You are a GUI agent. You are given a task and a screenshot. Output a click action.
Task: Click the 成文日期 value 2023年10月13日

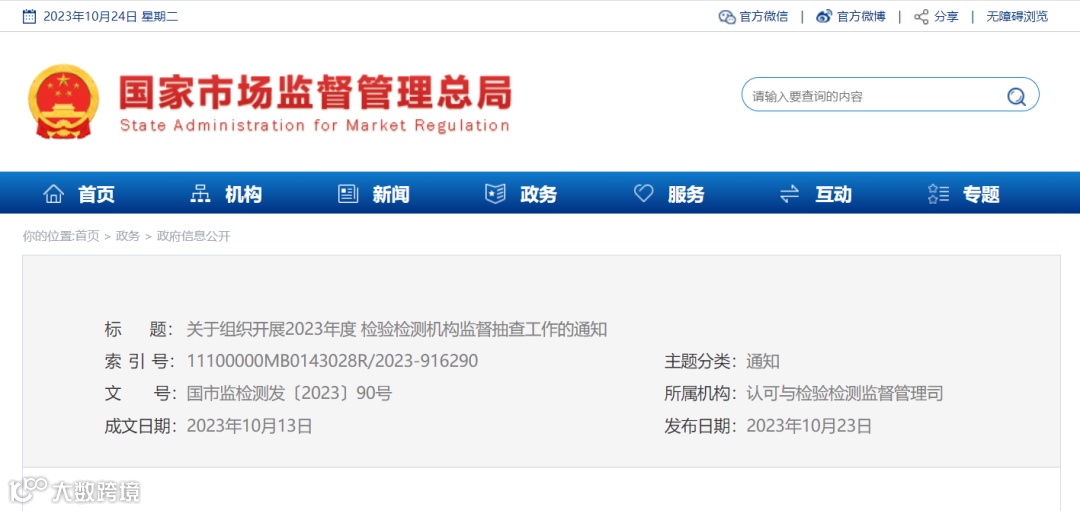pyautogui.click(x=249, y=426)
